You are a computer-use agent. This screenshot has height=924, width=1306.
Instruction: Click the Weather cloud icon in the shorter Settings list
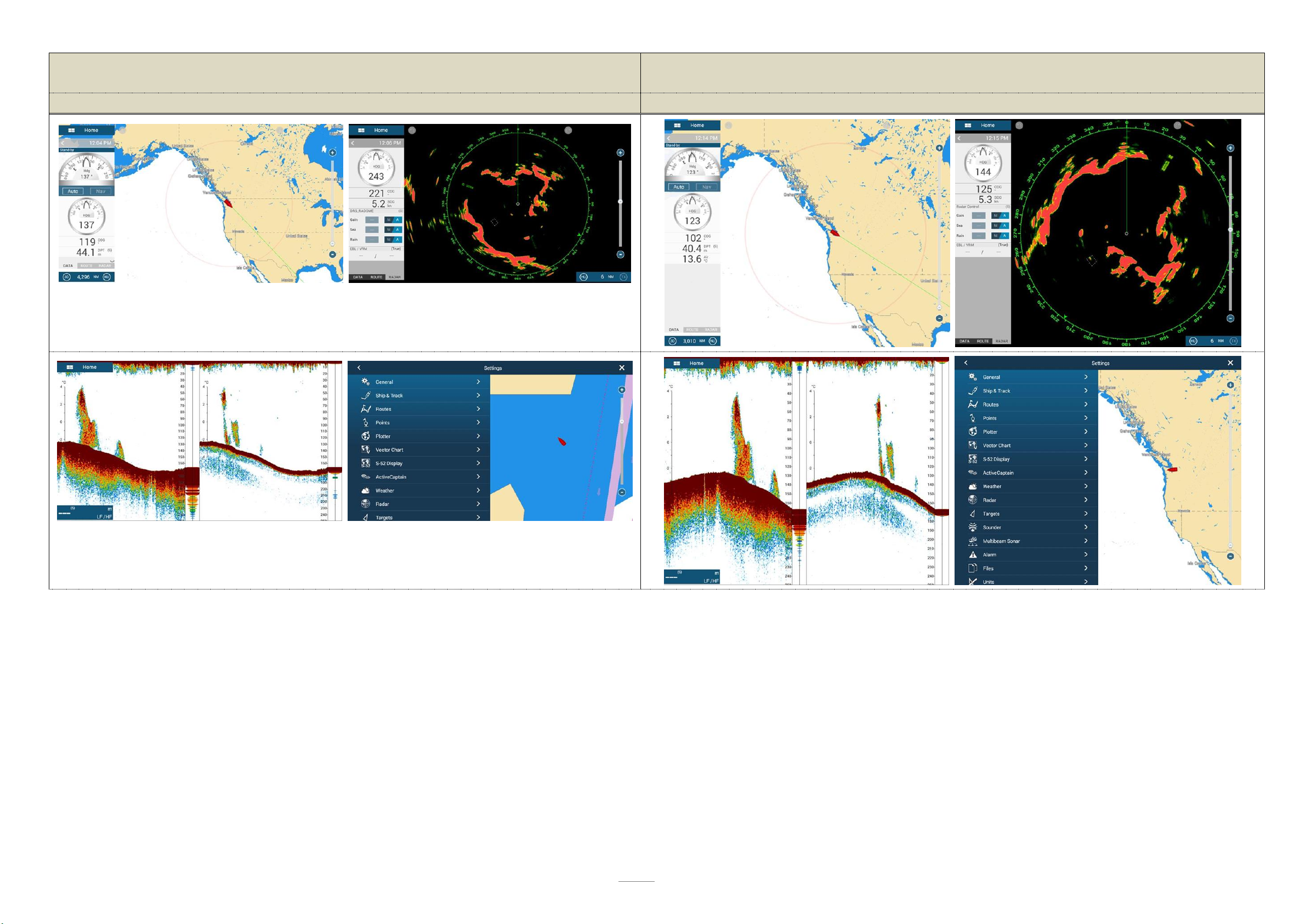(x=366, y=490)
